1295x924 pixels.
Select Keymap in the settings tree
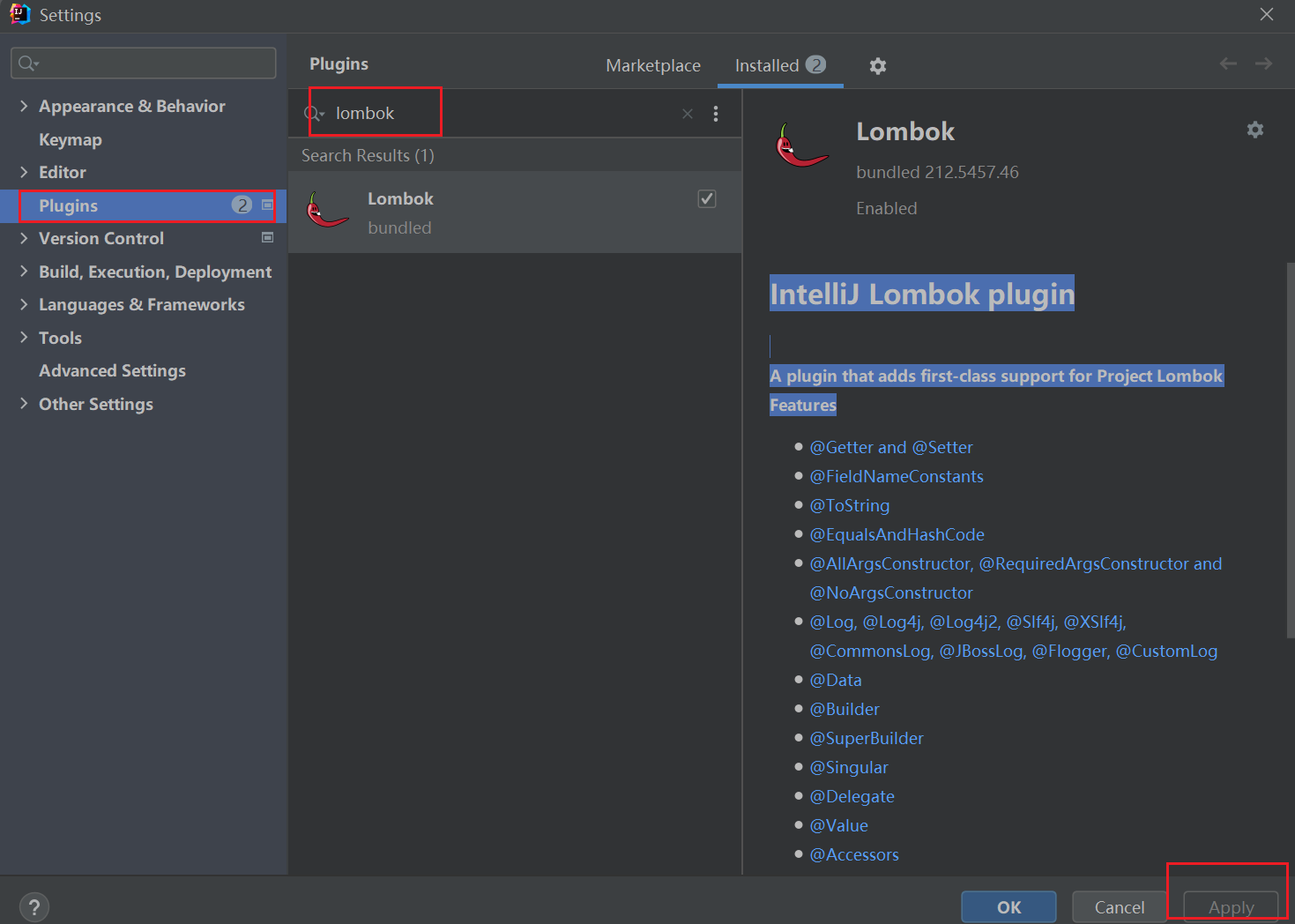71,139
